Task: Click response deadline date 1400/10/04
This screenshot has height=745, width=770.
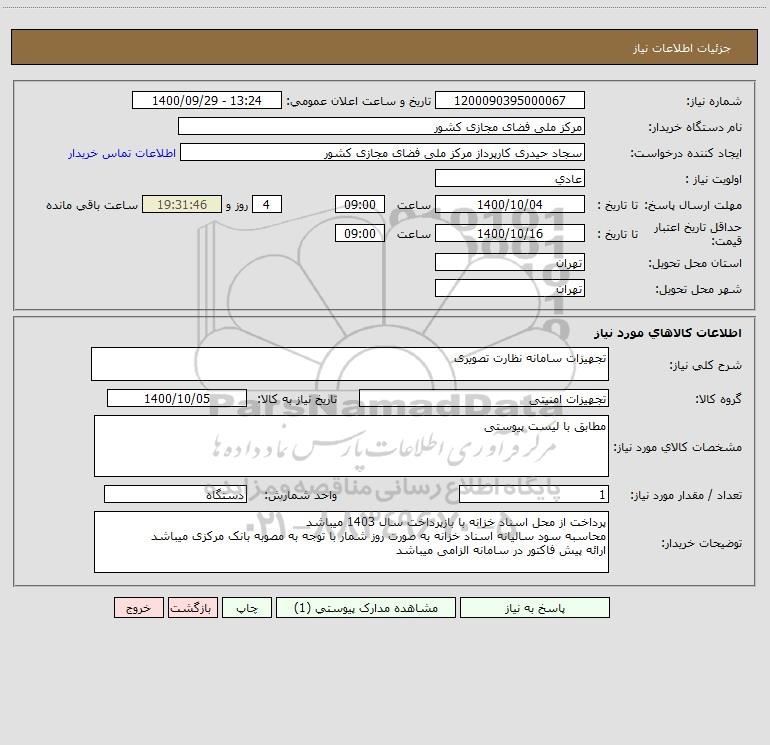Action: pos(510,204)
